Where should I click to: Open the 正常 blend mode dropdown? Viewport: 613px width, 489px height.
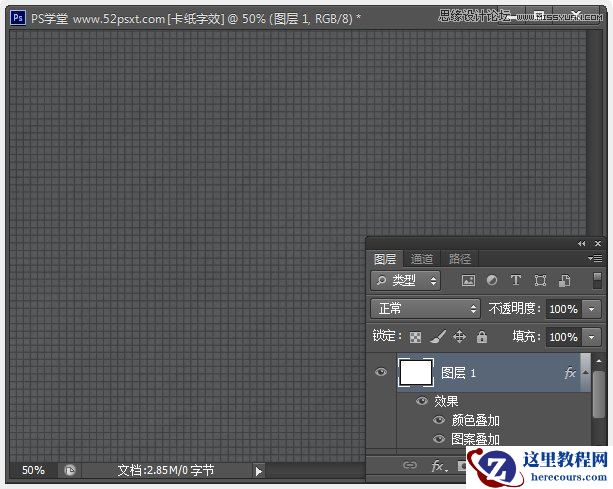[x=425, y=309]
